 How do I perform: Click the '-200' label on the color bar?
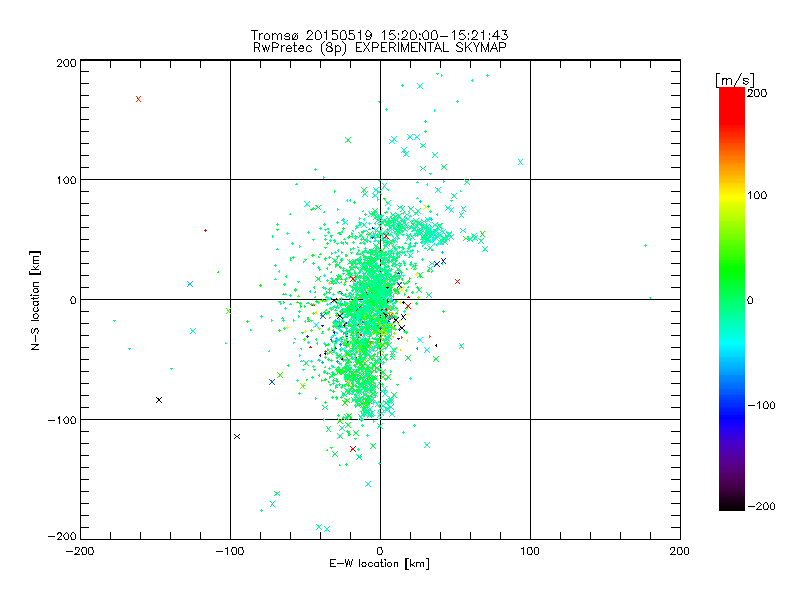(761, 506)
